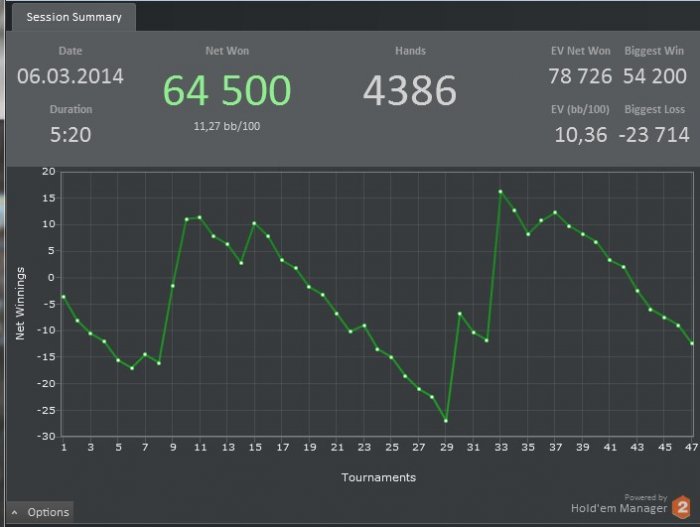Click the Duration value 5:20
700x527 pixels.
coord(71,135)
